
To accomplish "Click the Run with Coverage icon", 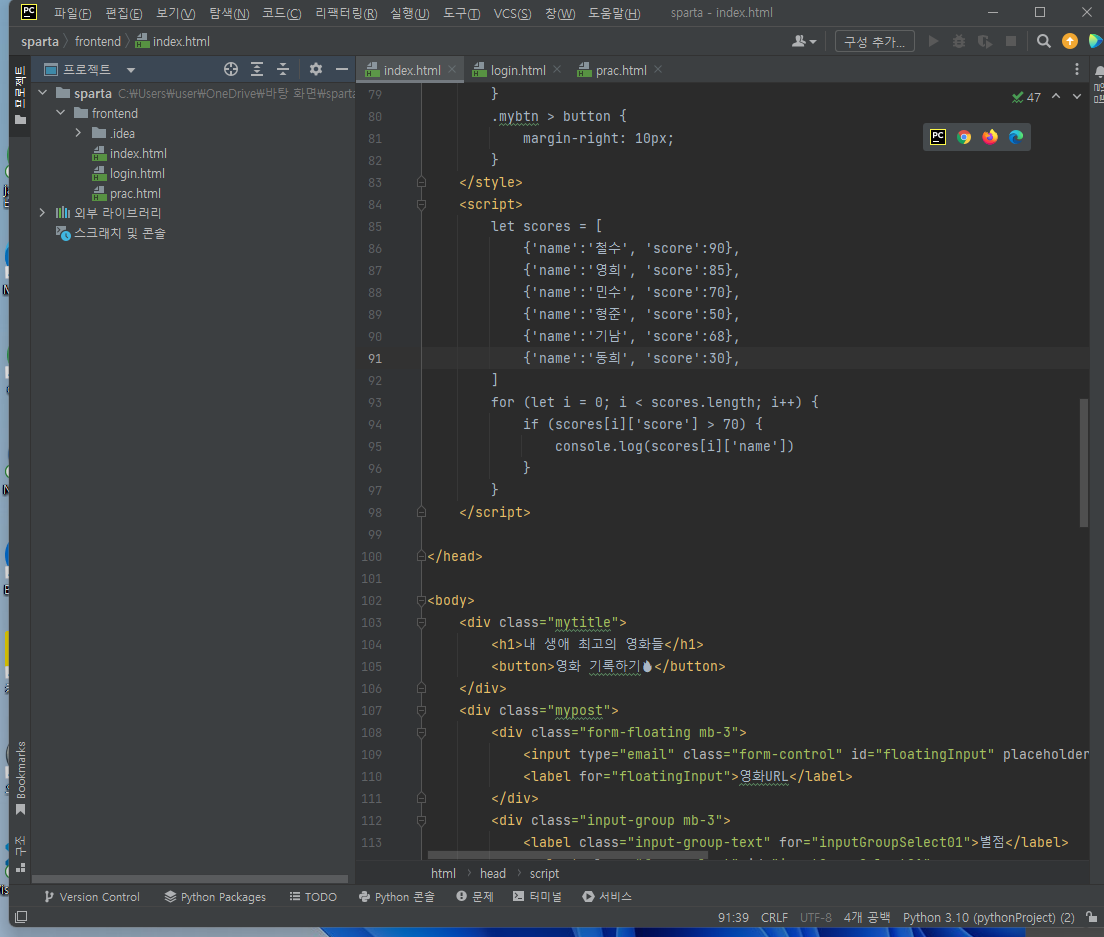I will [x=984, y=42].
